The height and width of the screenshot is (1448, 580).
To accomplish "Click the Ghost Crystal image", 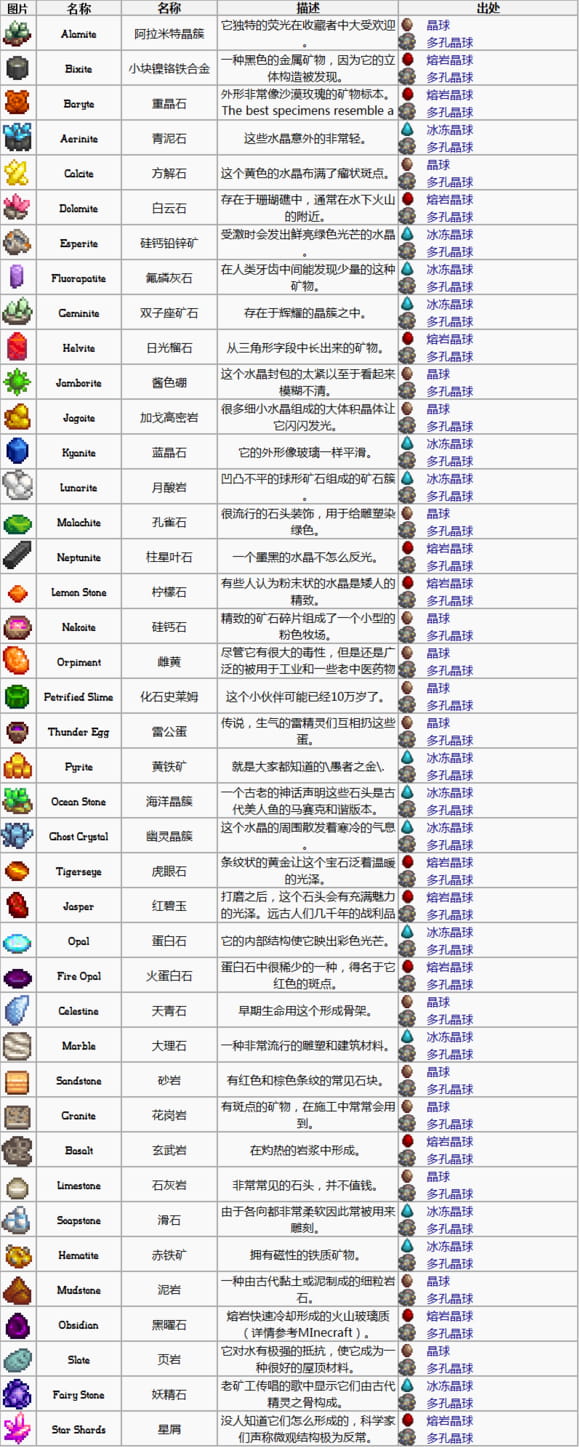I will (17, 836).
